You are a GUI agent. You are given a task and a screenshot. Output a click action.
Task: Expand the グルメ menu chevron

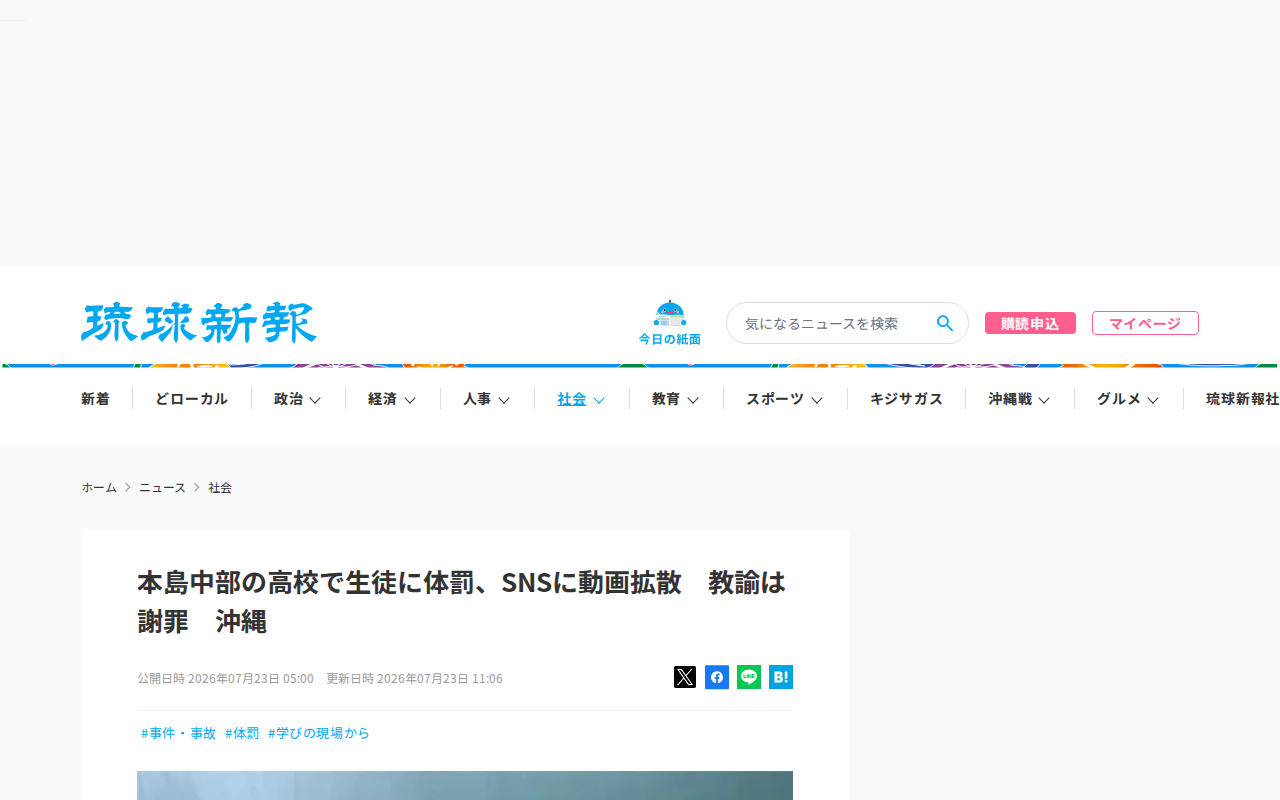click(x=1153, y=400)
